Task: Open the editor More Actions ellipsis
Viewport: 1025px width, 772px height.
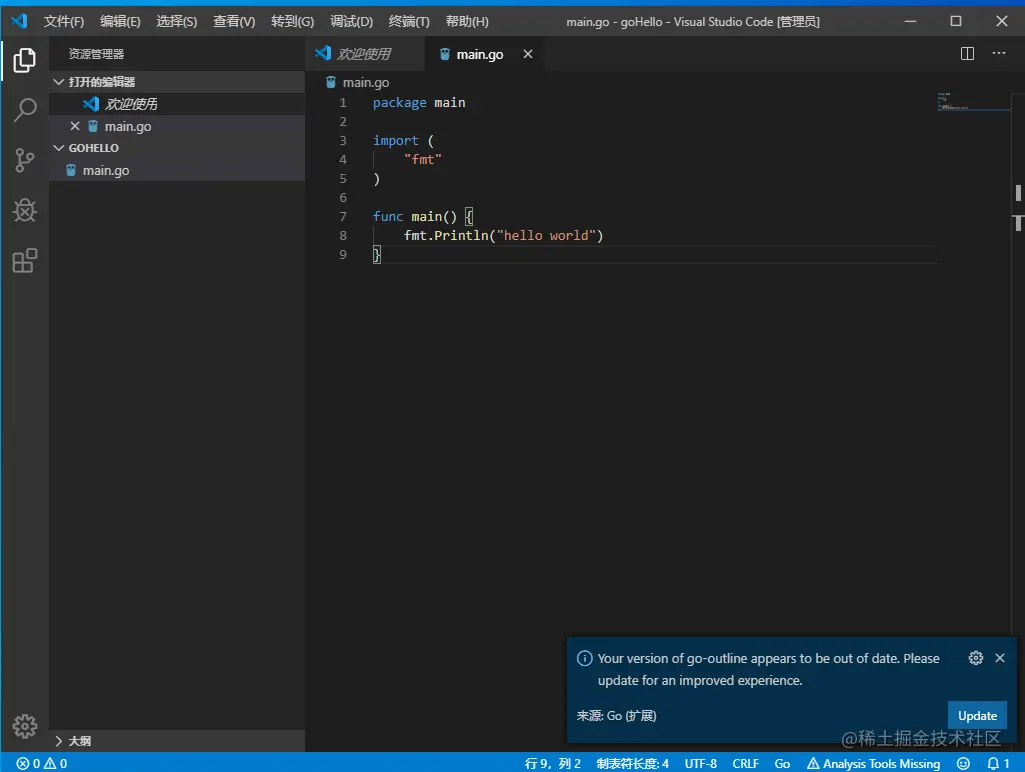Action: (999, 54)
